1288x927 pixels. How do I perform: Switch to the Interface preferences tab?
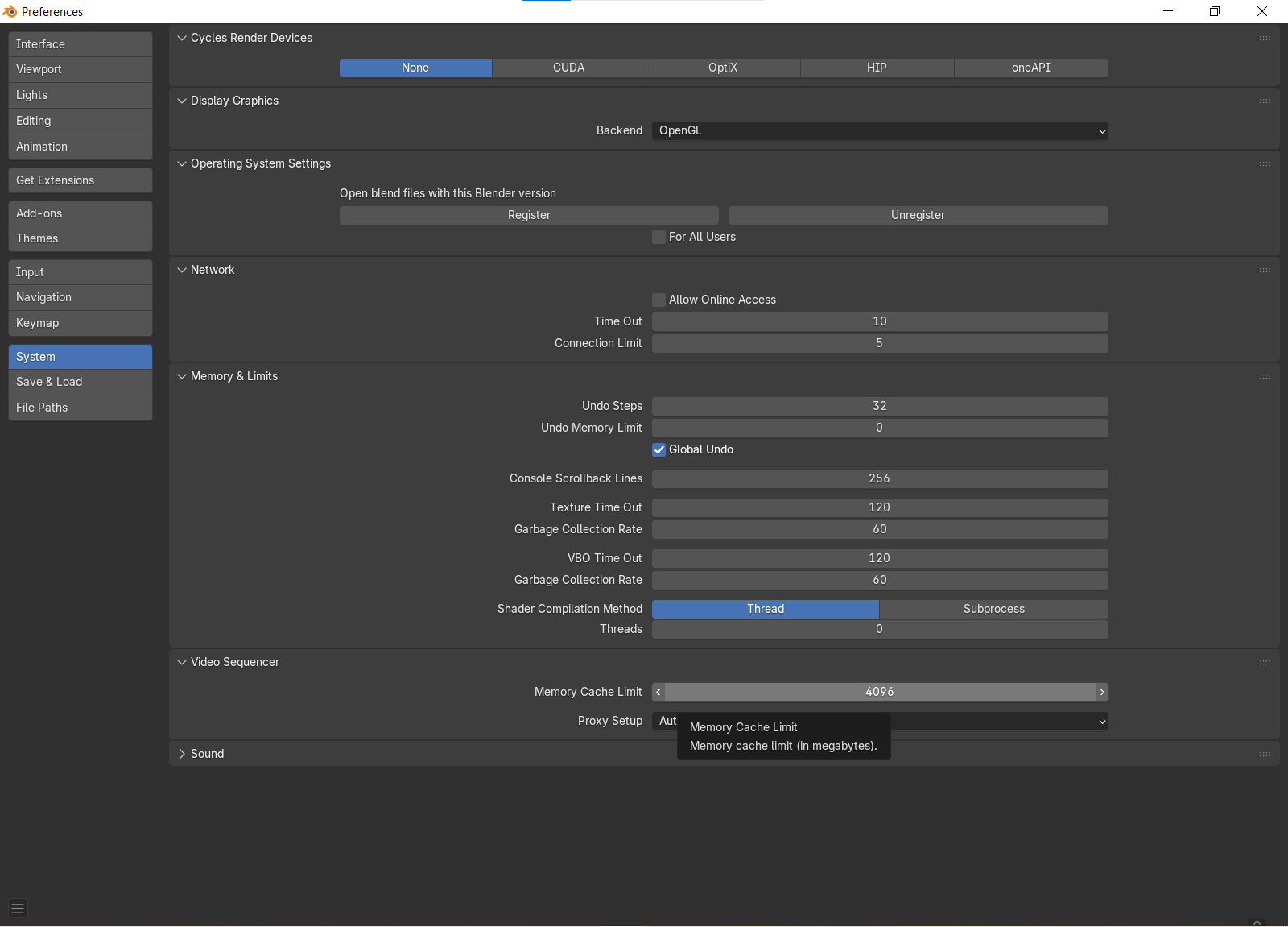click(x=80, y=44)
